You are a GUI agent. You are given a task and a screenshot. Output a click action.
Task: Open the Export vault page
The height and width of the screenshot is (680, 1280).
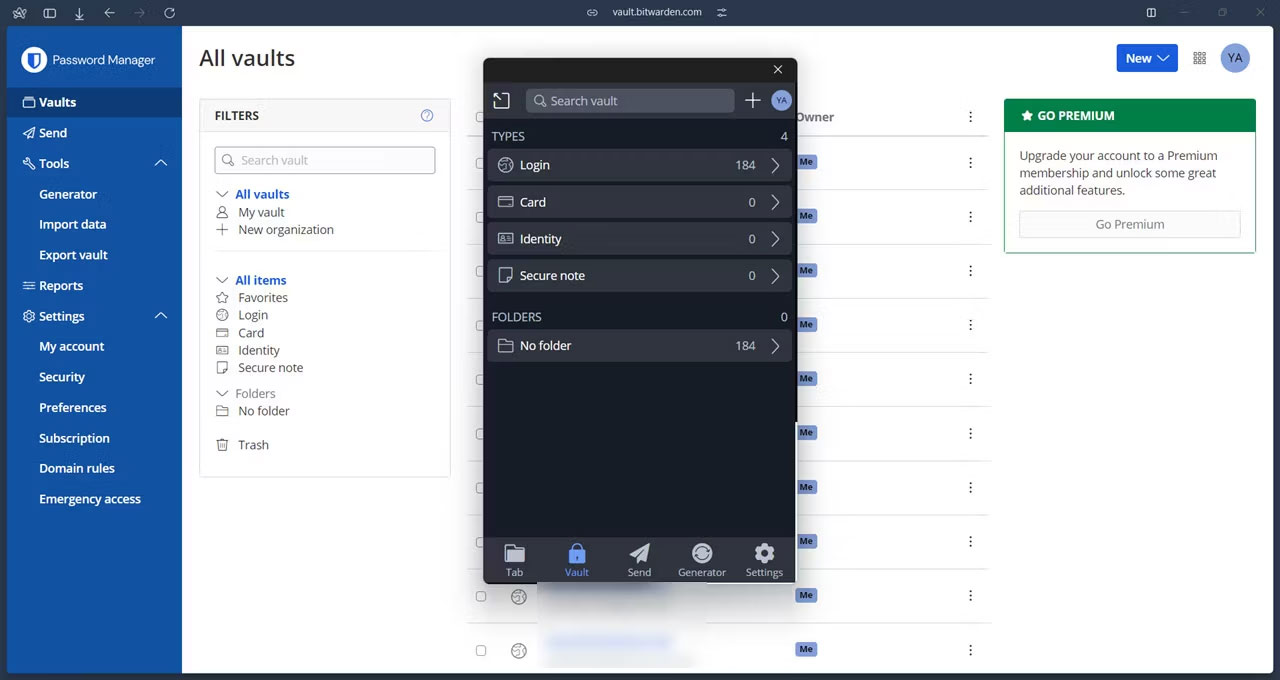(73, 255)
